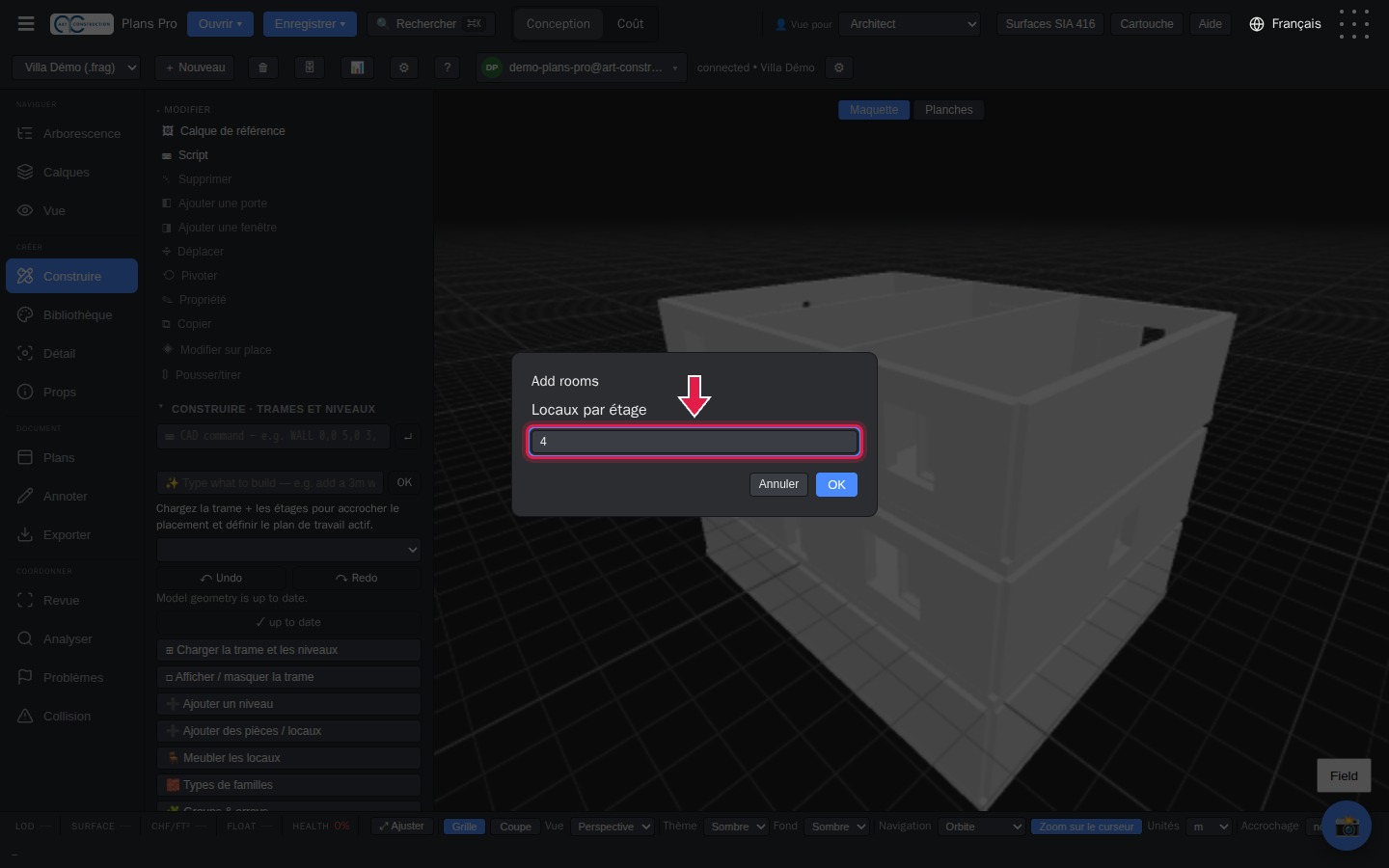Click the camera screenshot button
The image size is (1389, 868).
point(1347,826)
